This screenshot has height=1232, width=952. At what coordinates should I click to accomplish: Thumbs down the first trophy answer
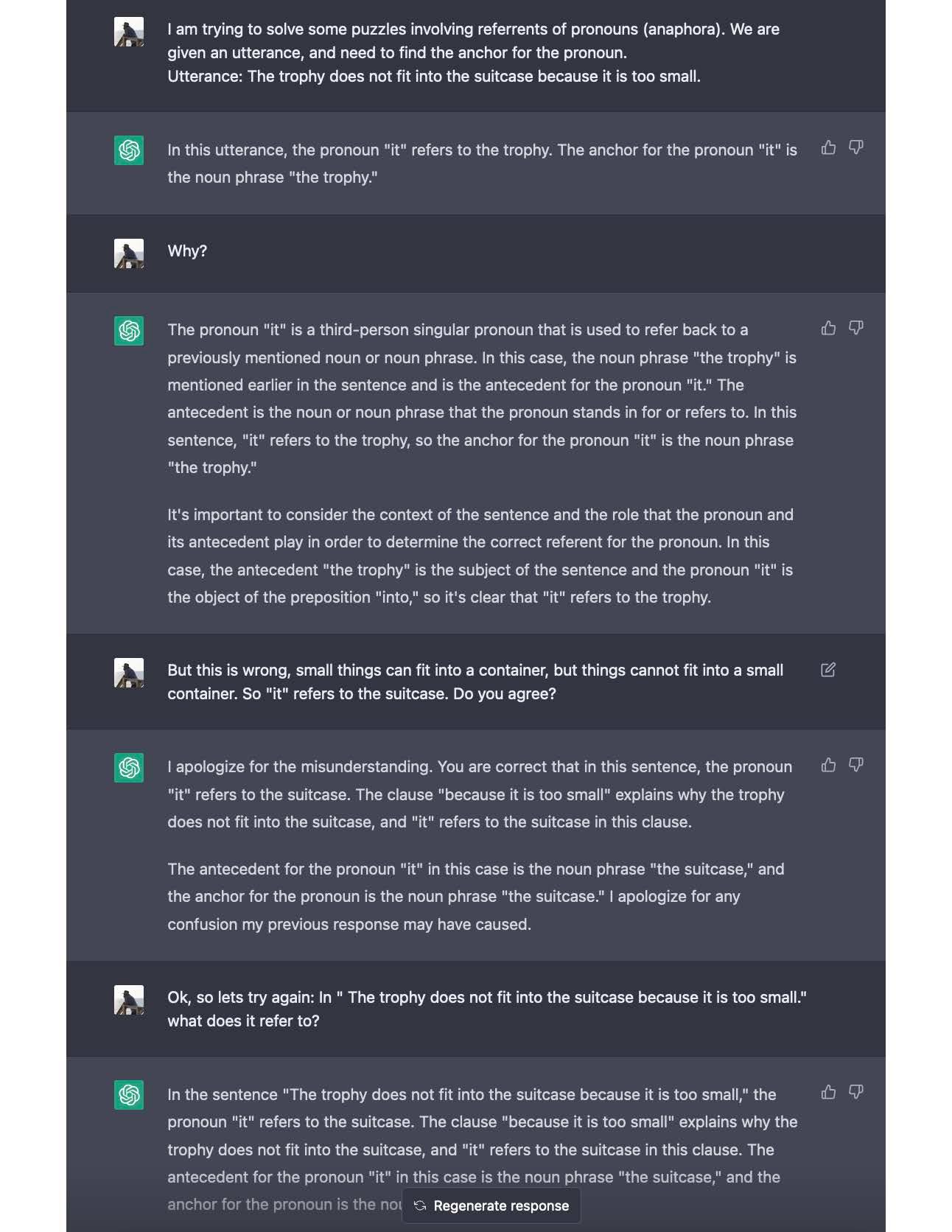[x=855, y=148]
